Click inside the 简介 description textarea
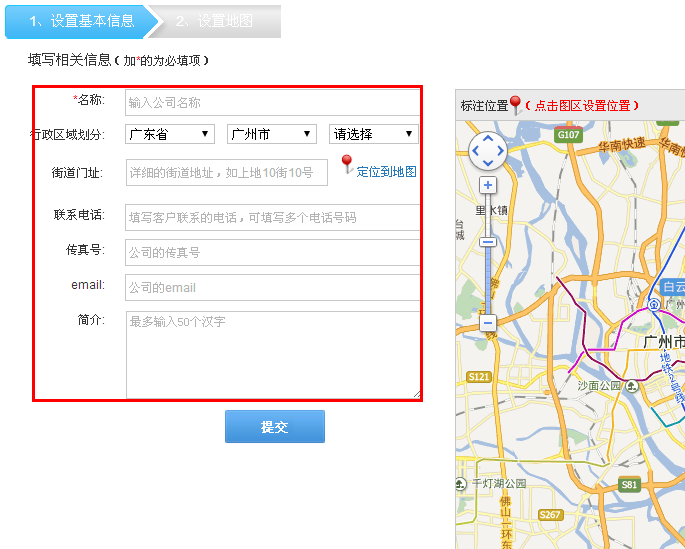 [272, 355]
